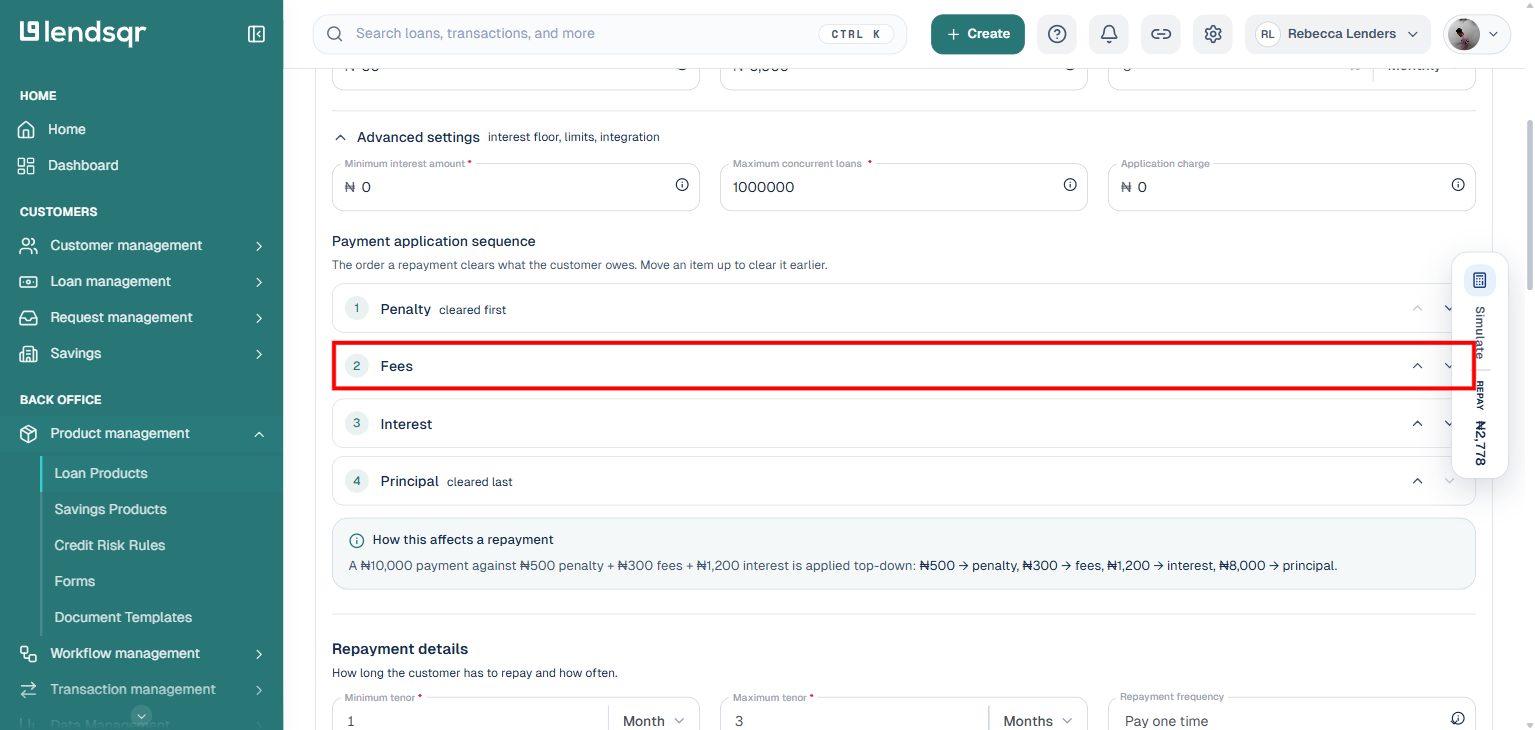Focus the search loans and transactions field
Image resolution: width=1535 pixels, height=730 pixels.
(610, 34)
